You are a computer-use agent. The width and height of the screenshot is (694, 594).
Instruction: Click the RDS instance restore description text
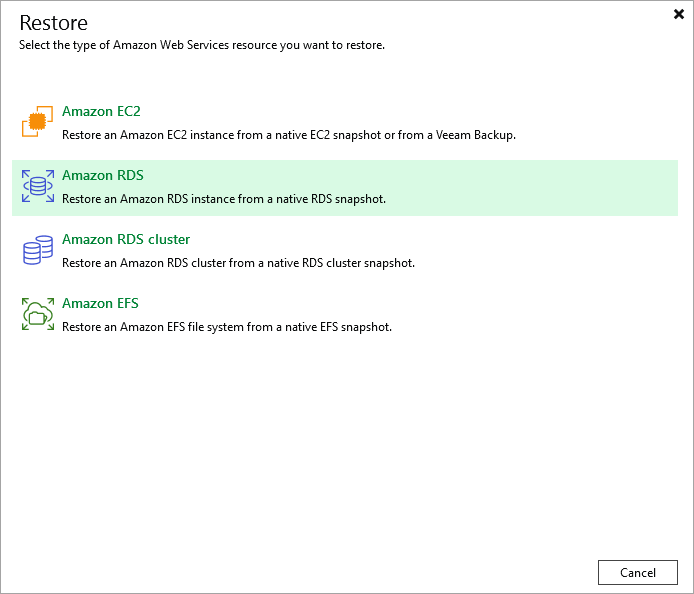point(223,199)
